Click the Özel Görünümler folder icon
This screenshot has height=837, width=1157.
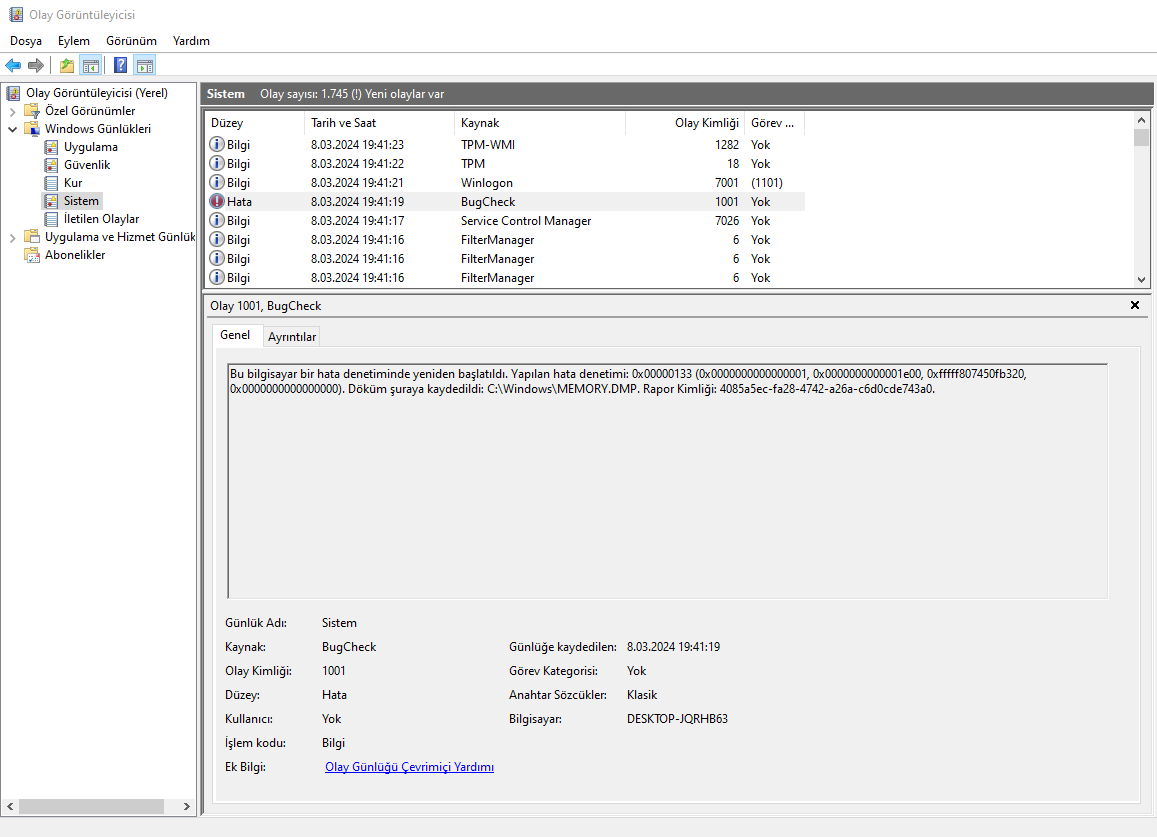32,111
